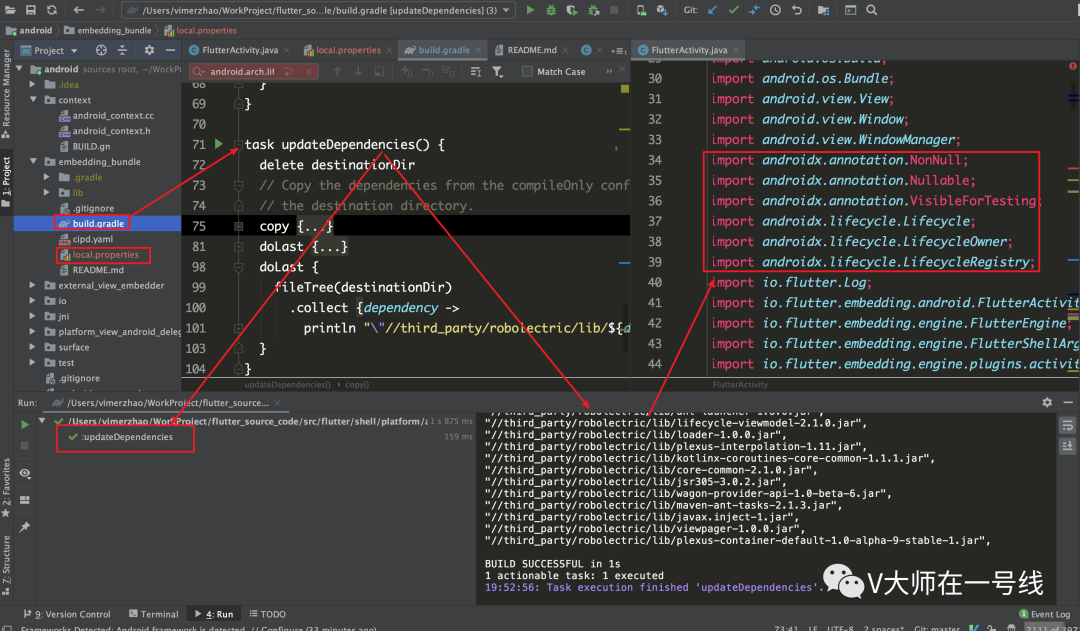Collapse the context folder

point(32,100)
